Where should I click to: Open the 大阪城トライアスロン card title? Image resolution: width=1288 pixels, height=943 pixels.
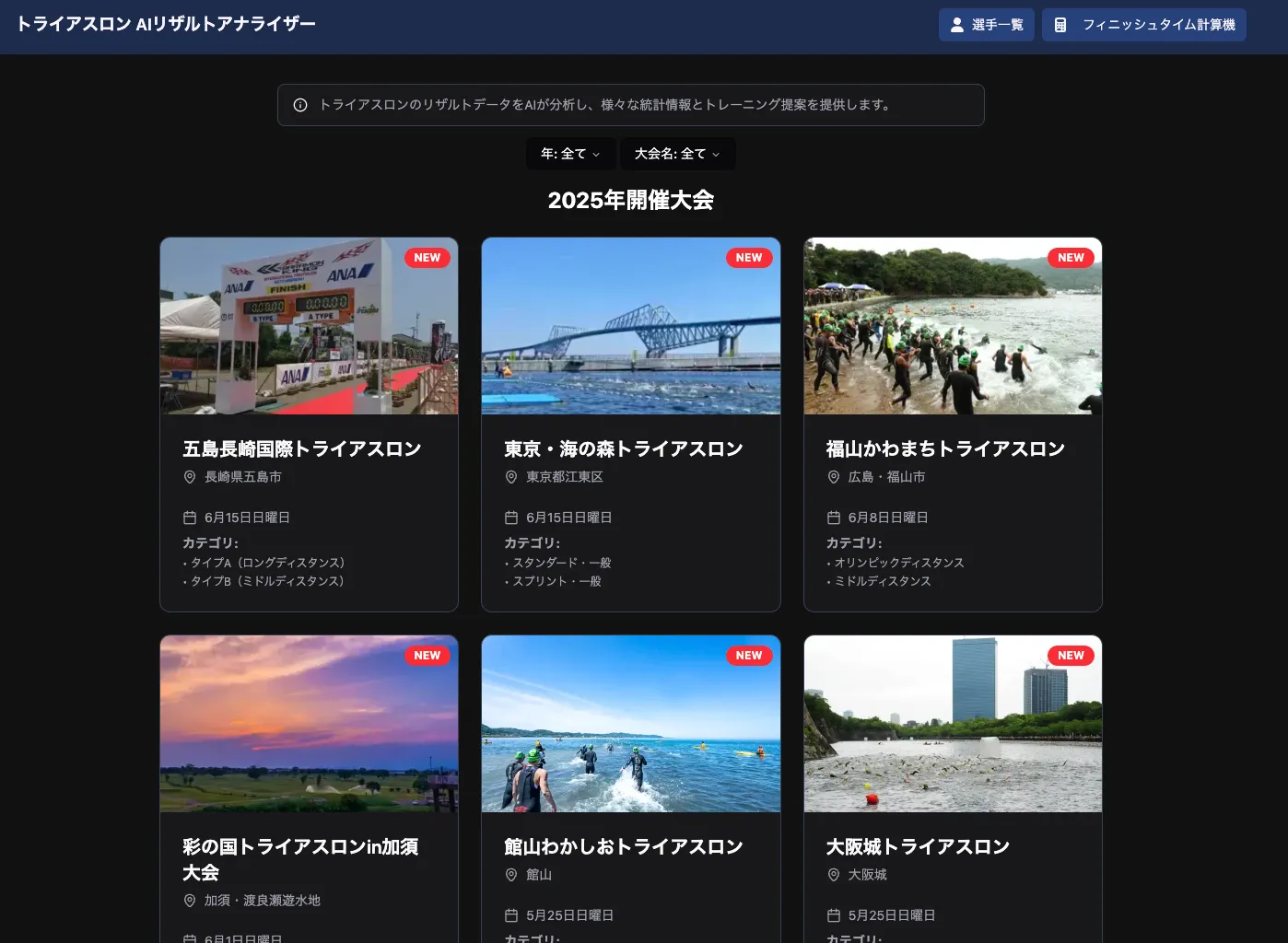pos(918,846)
